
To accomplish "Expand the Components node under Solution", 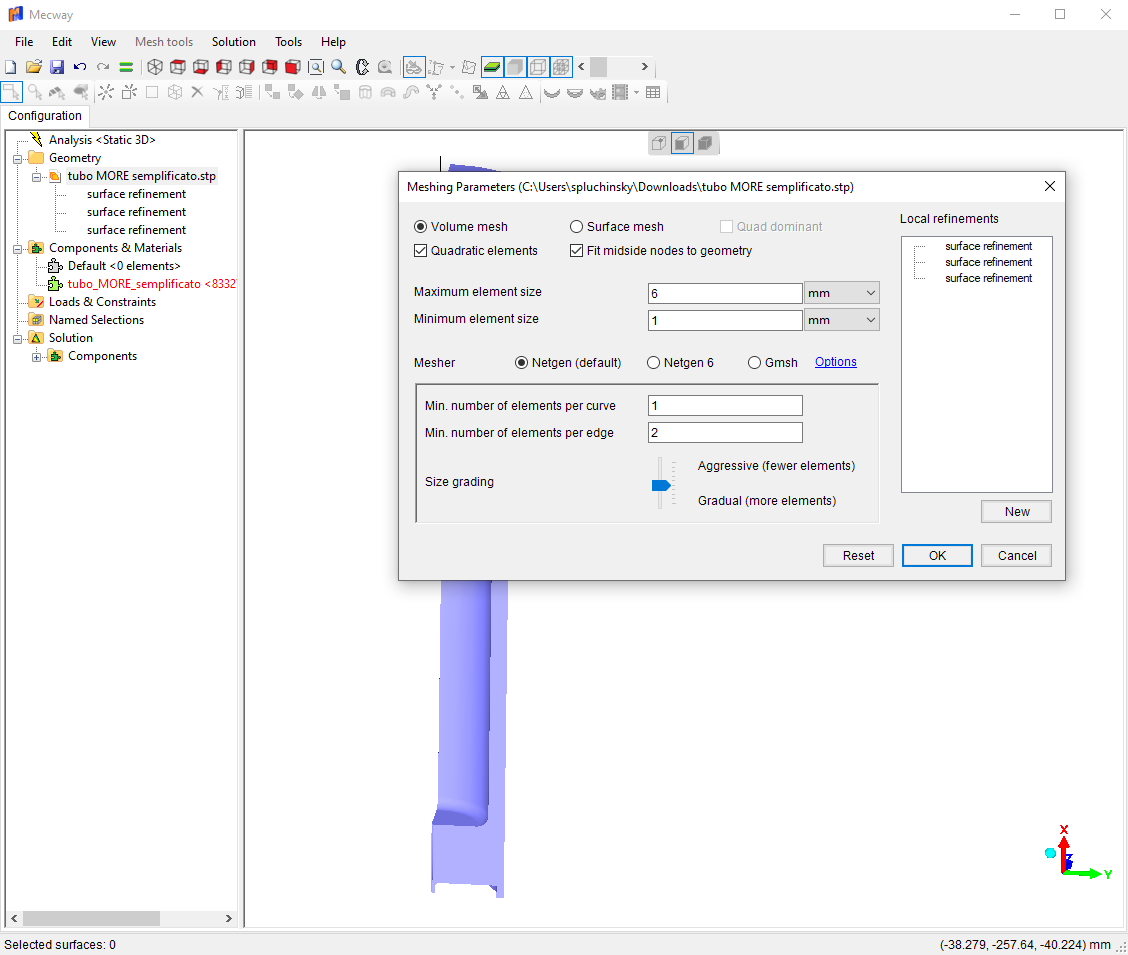I will [x=36, y=356].
